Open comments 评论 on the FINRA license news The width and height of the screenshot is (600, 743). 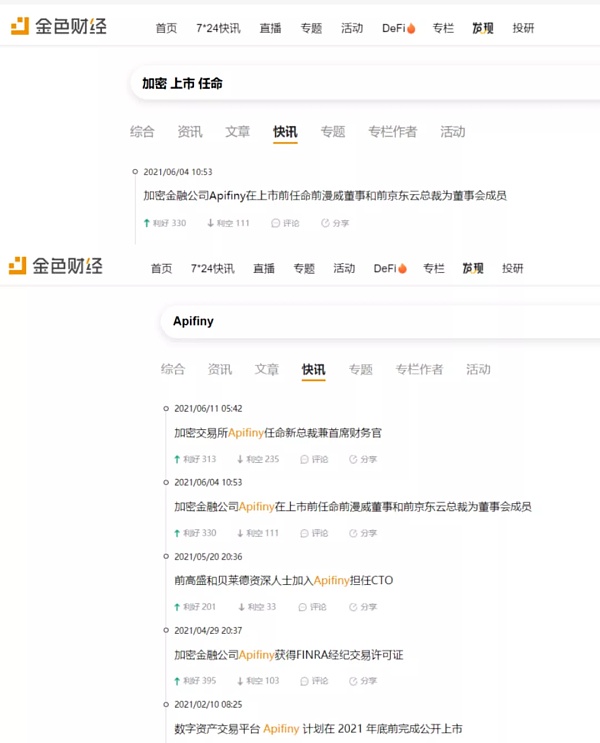[313, 681]
